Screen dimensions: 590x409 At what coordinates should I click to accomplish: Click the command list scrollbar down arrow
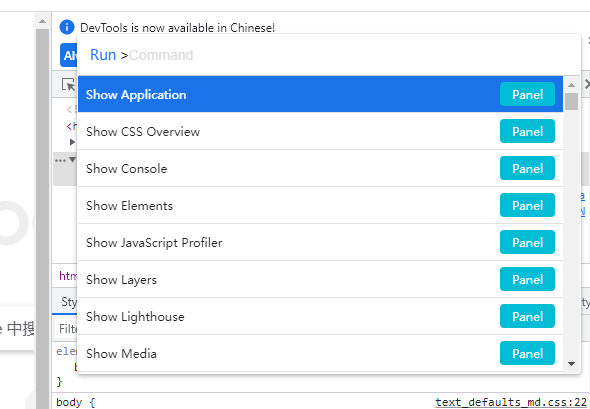pyautogui.click(x=571, y=363)
